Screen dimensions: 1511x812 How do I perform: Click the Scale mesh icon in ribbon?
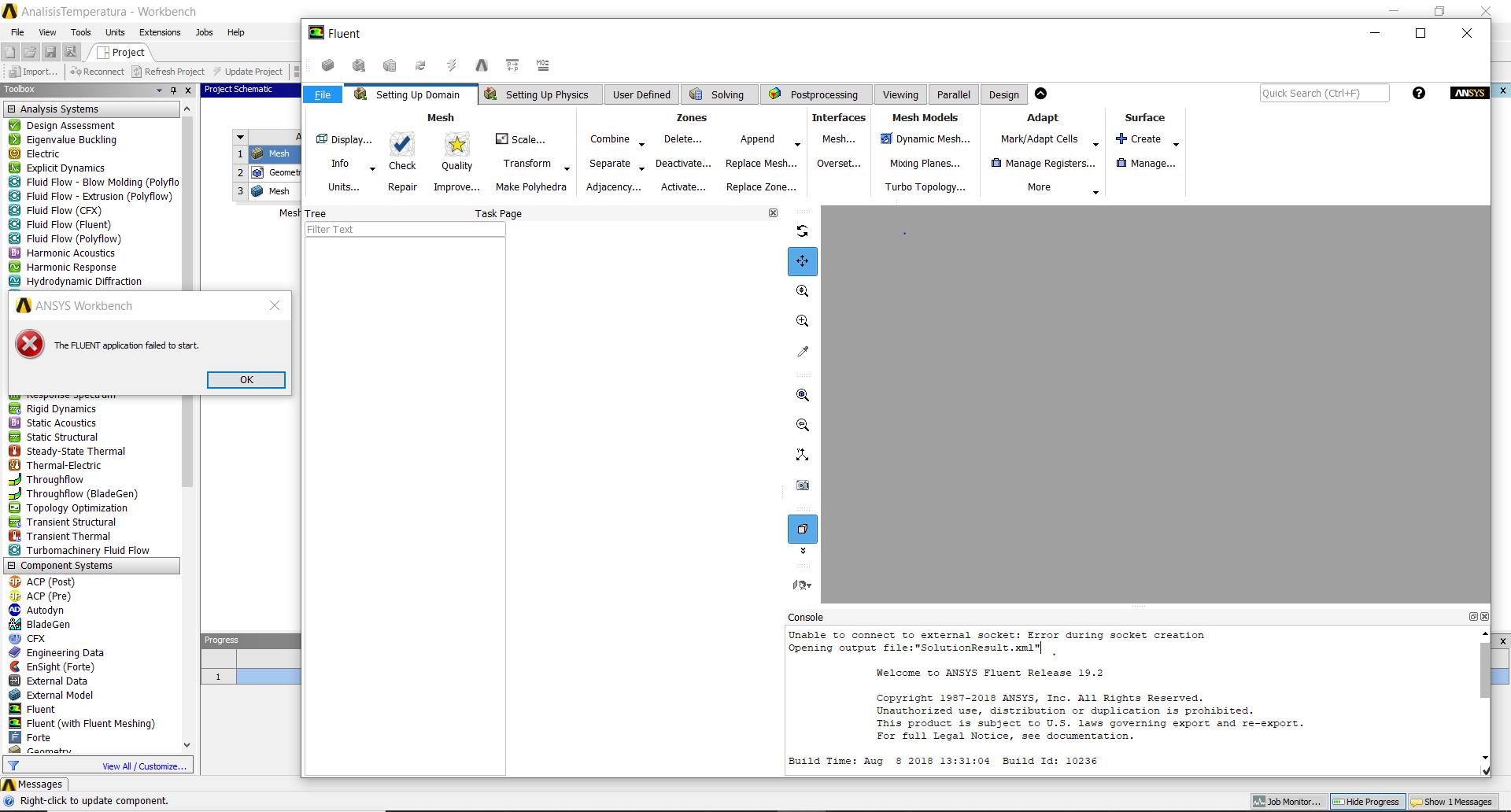click(501, 139)
